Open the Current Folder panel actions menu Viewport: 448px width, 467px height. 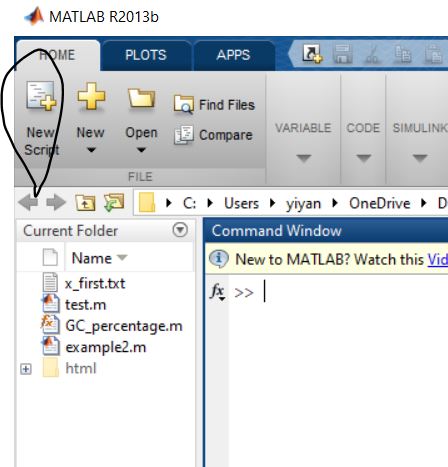coord(180,230)
